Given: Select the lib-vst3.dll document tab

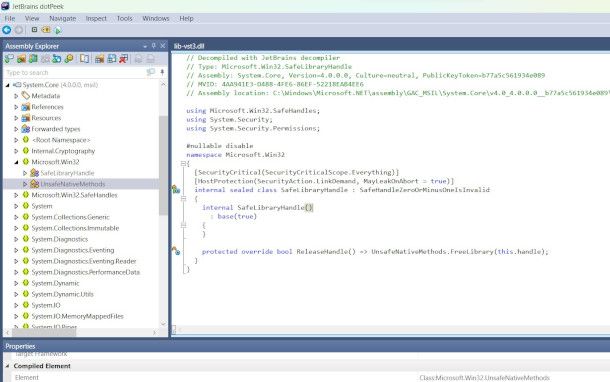Looking at the screenshot, I should click(189, 46).
